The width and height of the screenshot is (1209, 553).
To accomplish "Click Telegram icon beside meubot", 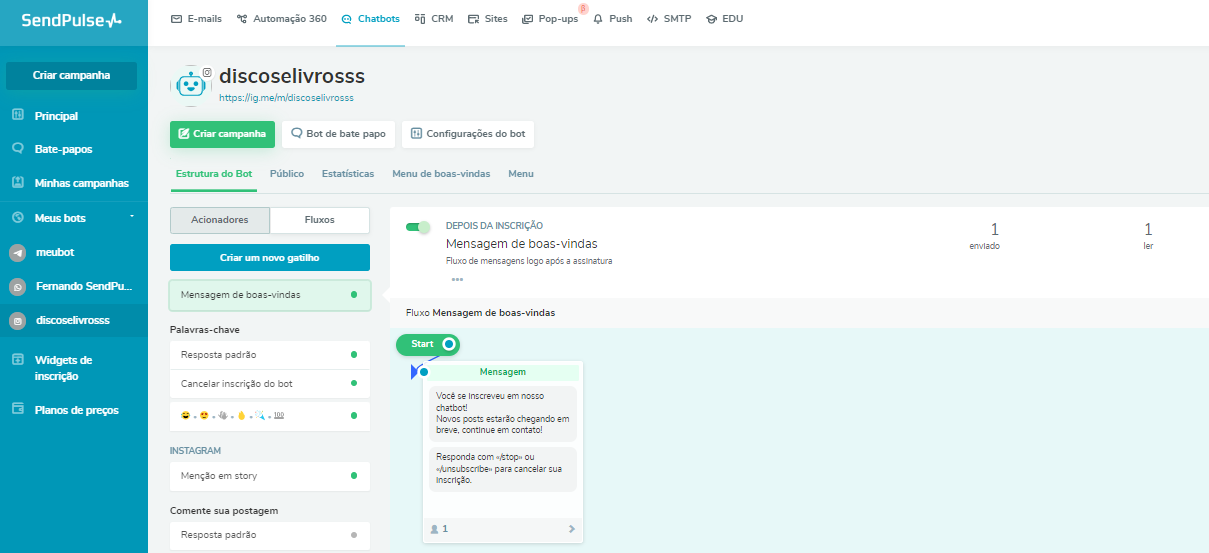I will pos(17,254).
